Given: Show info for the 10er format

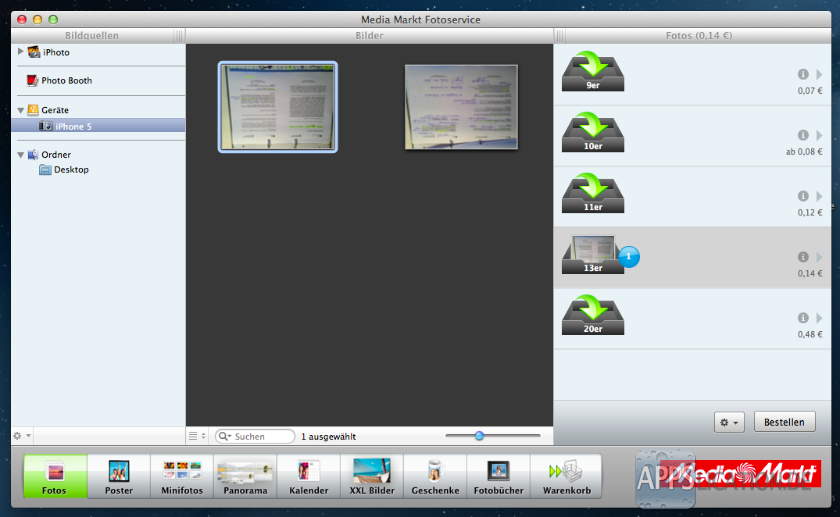Looking at the screenshot, I should (802, 135).
